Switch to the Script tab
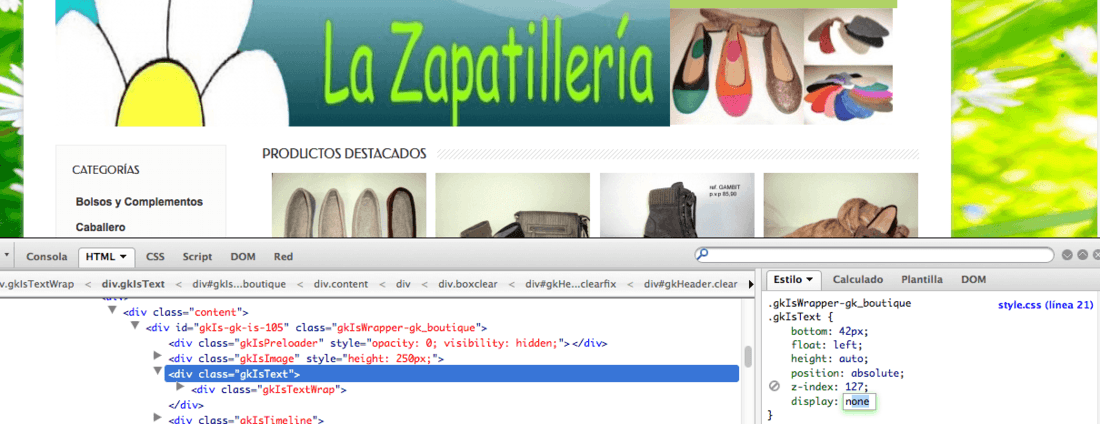The width and height of the screenshot is (1100, 424). click(x=198, y=257)
